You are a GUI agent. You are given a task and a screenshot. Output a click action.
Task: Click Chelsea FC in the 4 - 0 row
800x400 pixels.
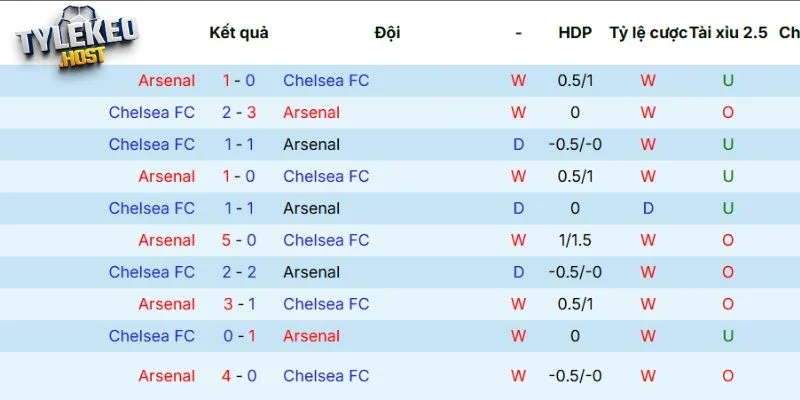tap(326, 376)
